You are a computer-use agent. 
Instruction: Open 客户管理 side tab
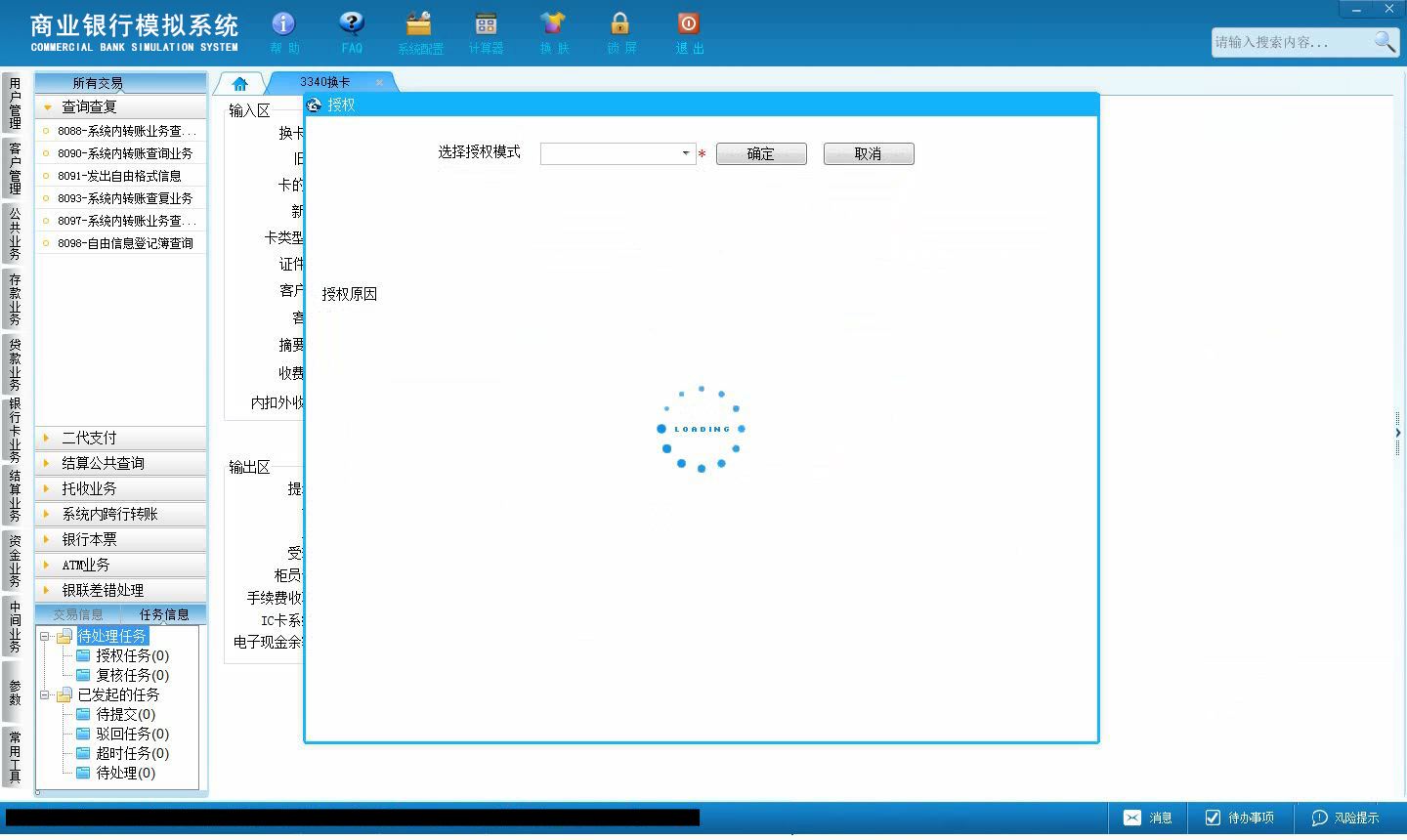tap(15, 168)
